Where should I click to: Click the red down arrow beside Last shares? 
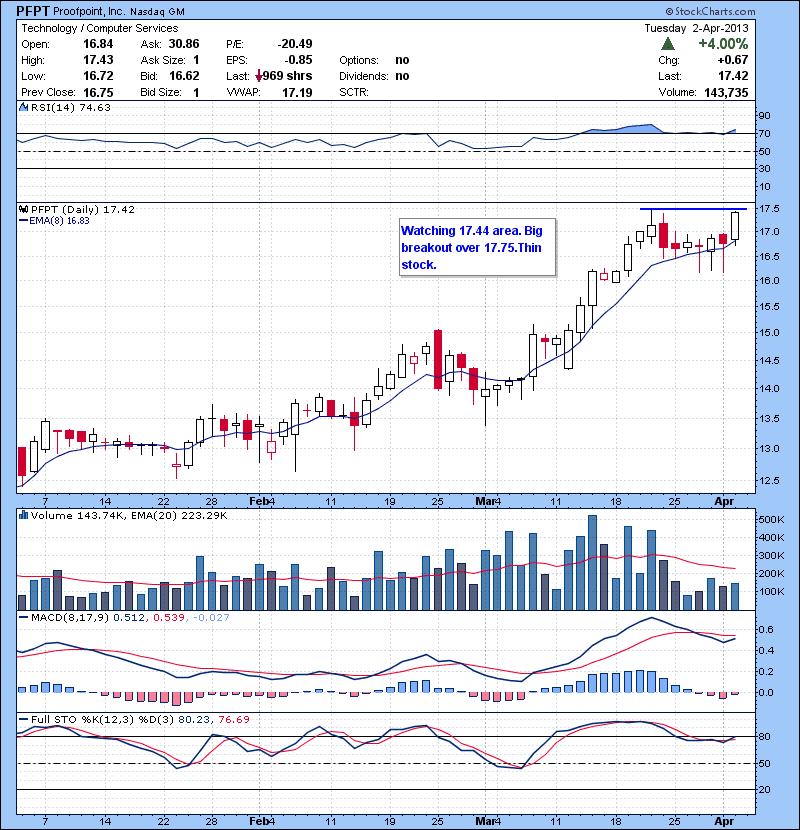(x=258, y=76)
